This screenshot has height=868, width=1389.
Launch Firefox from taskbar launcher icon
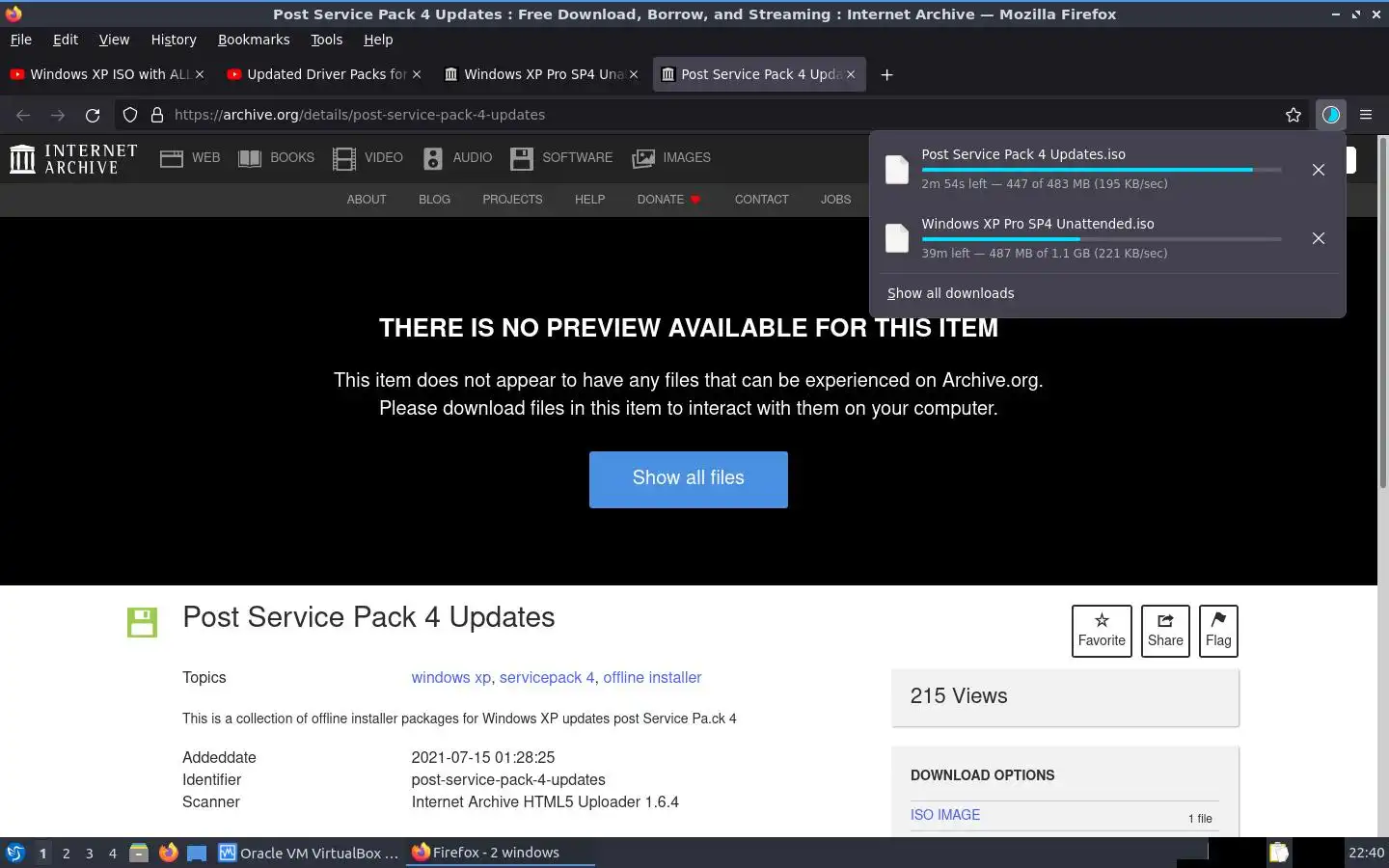tap(168, 853)
